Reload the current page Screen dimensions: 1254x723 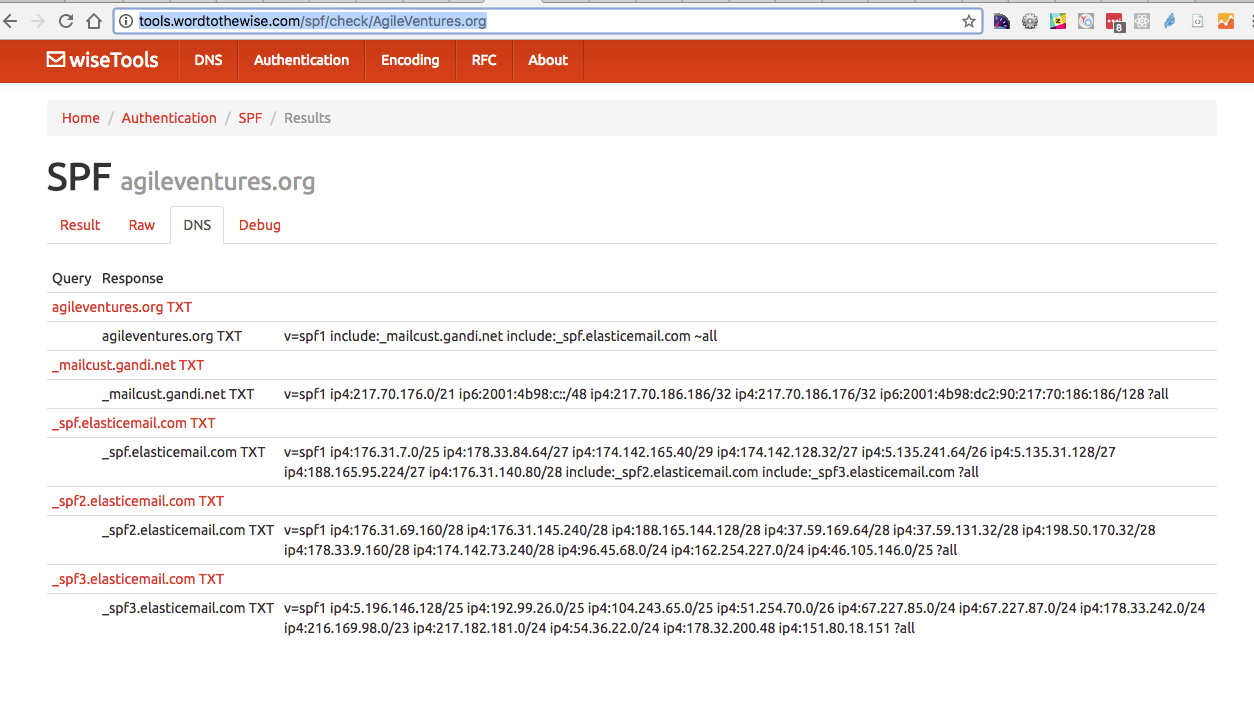pos(66,21)
